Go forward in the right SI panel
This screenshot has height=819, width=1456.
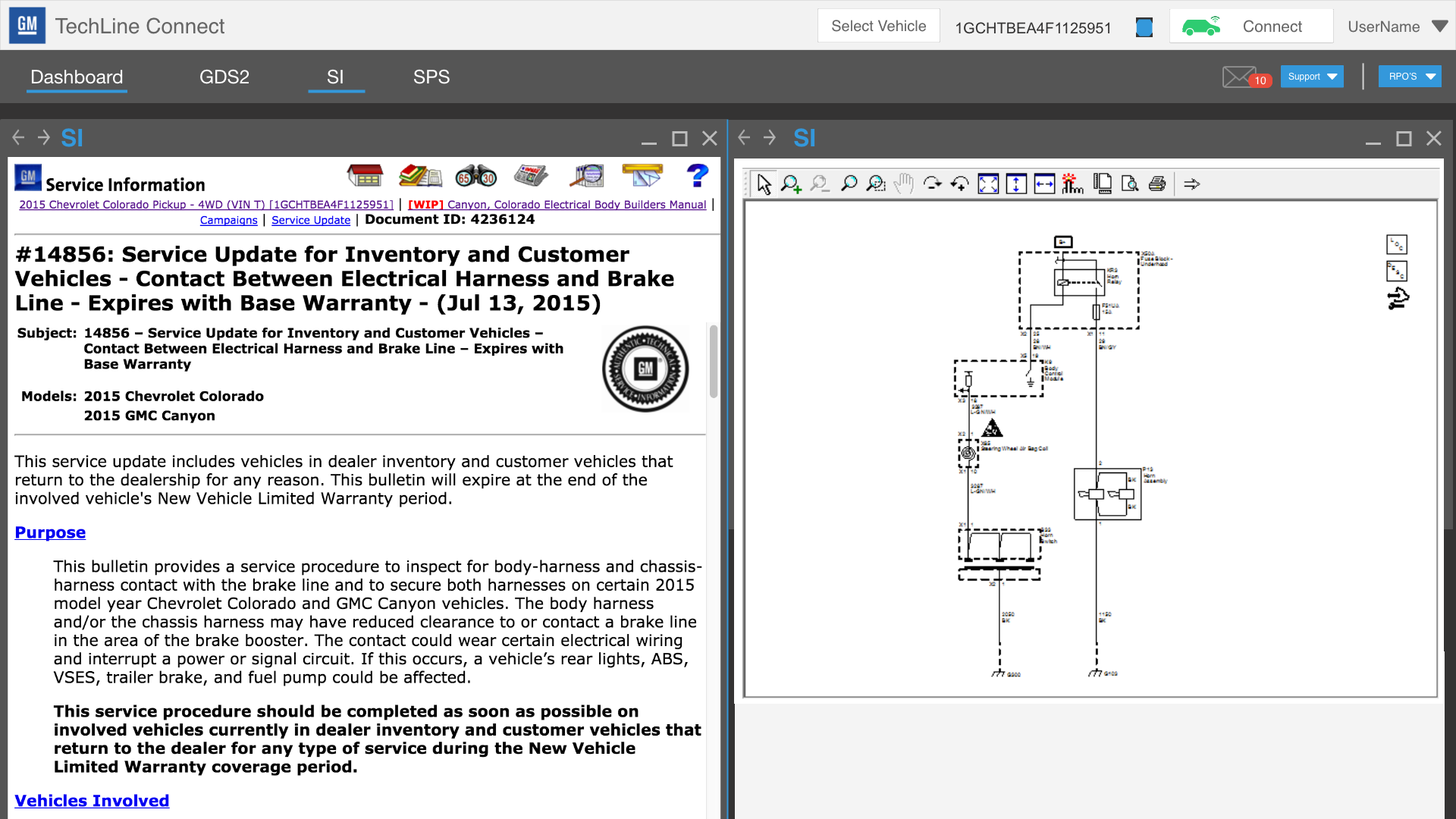[770, 138]
